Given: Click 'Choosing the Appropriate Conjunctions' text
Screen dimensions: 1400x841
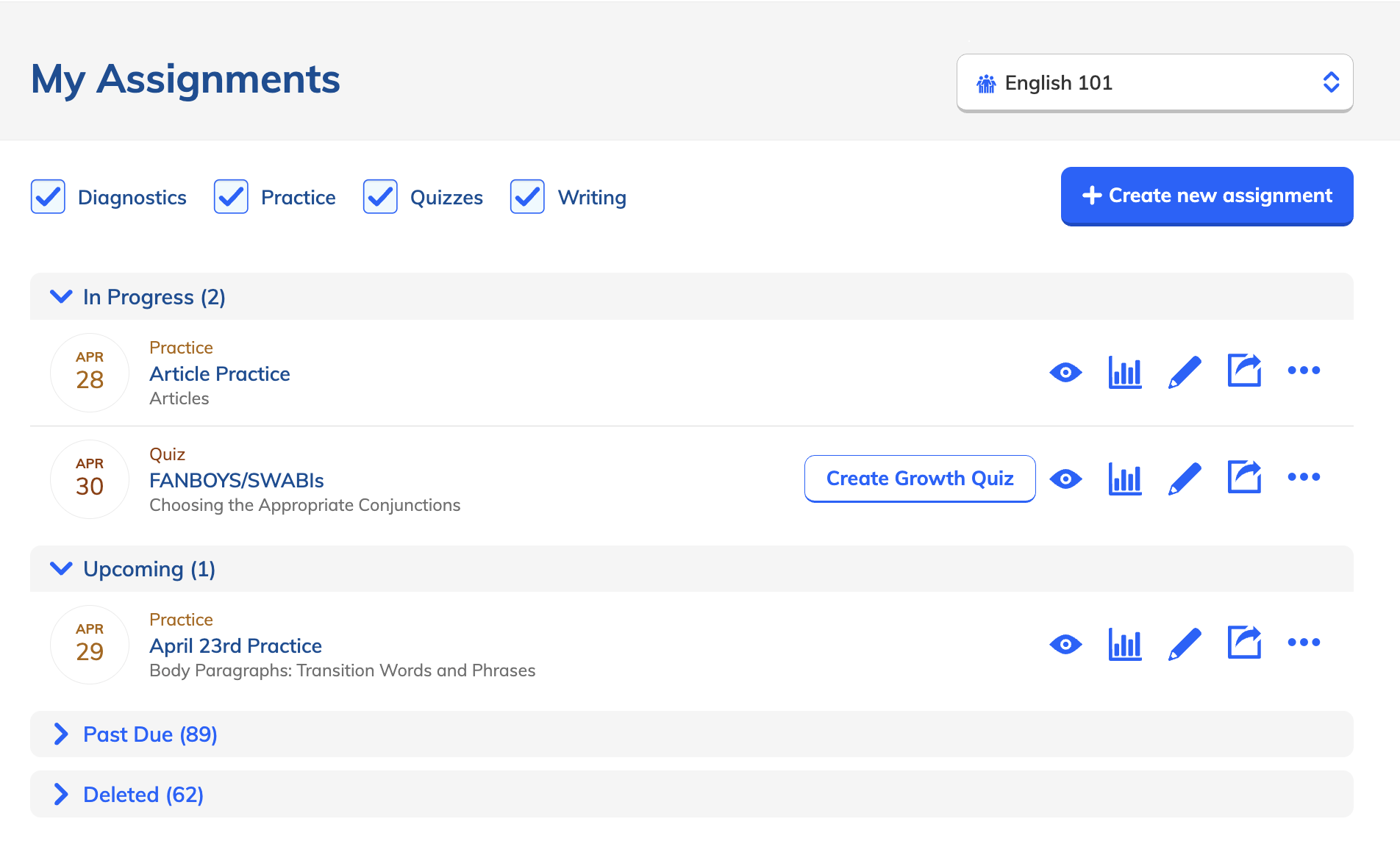Looking at the screenshot, I should (x=305, y=505).
